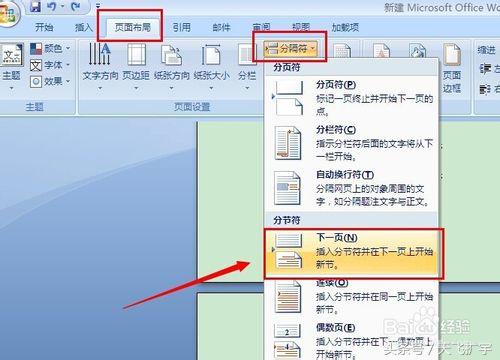Screen dimensions: 500x360
Task: Select 自动换行符(T) text wrapping break
Action: (352, 188)
